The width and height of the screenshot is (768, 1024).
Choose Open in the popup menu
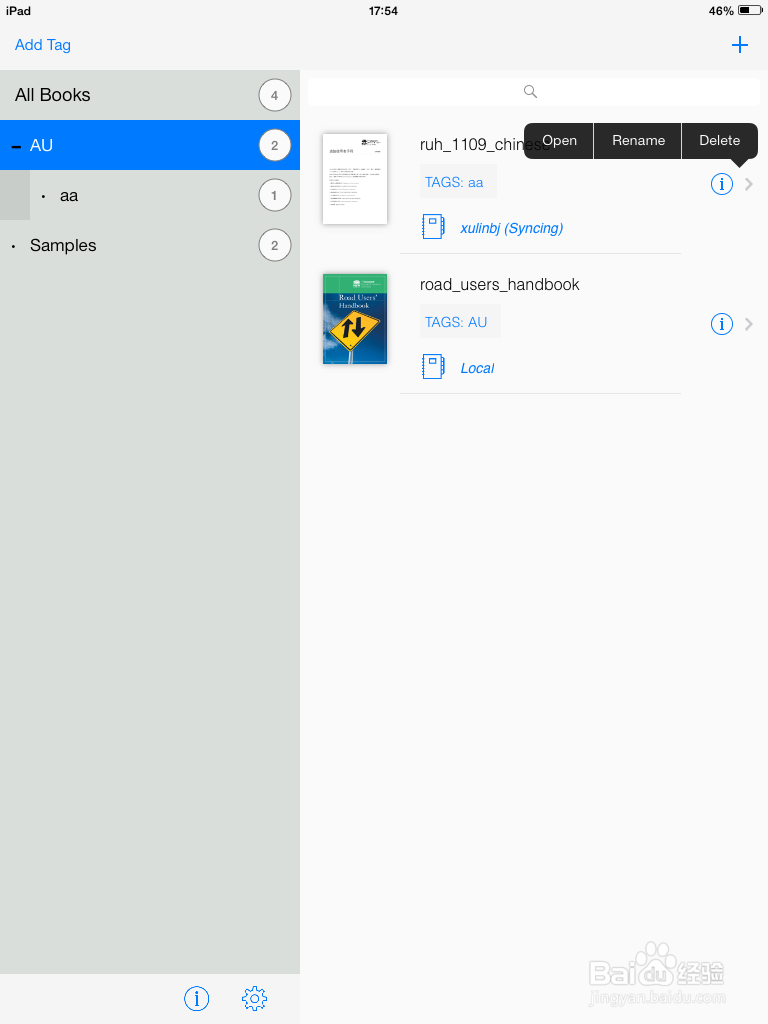click(559, 140)
